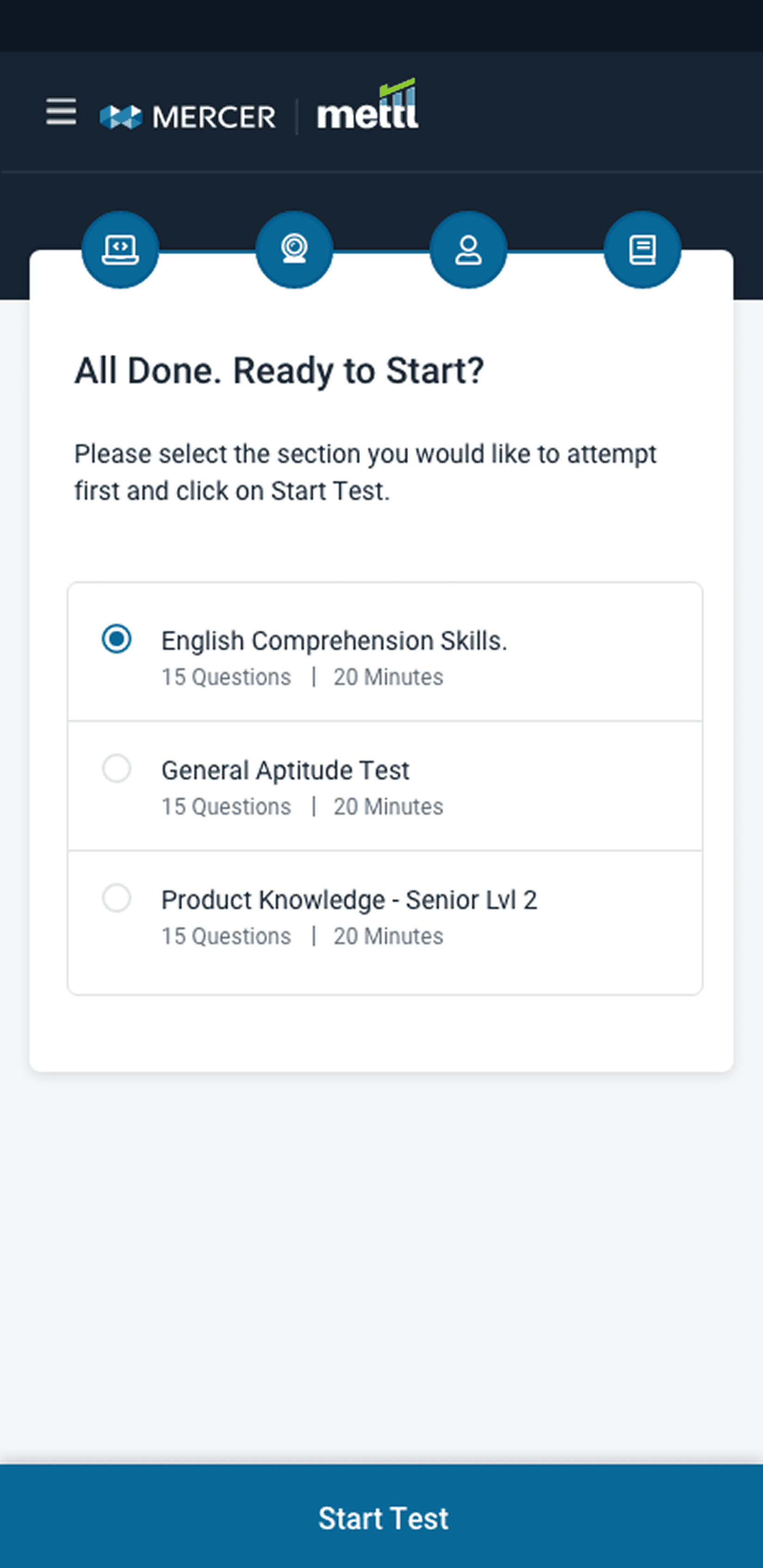Go to the laptop system check step
The height and width of the screenshot is (1568, 763).
pos(120,249)
